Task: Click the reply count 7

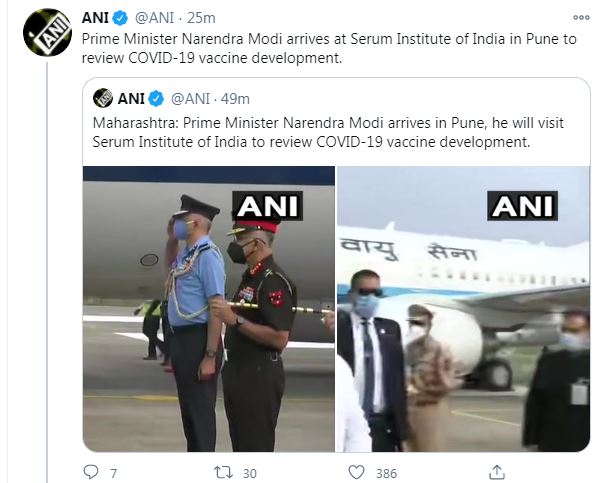Action: [x=113, y=474]
